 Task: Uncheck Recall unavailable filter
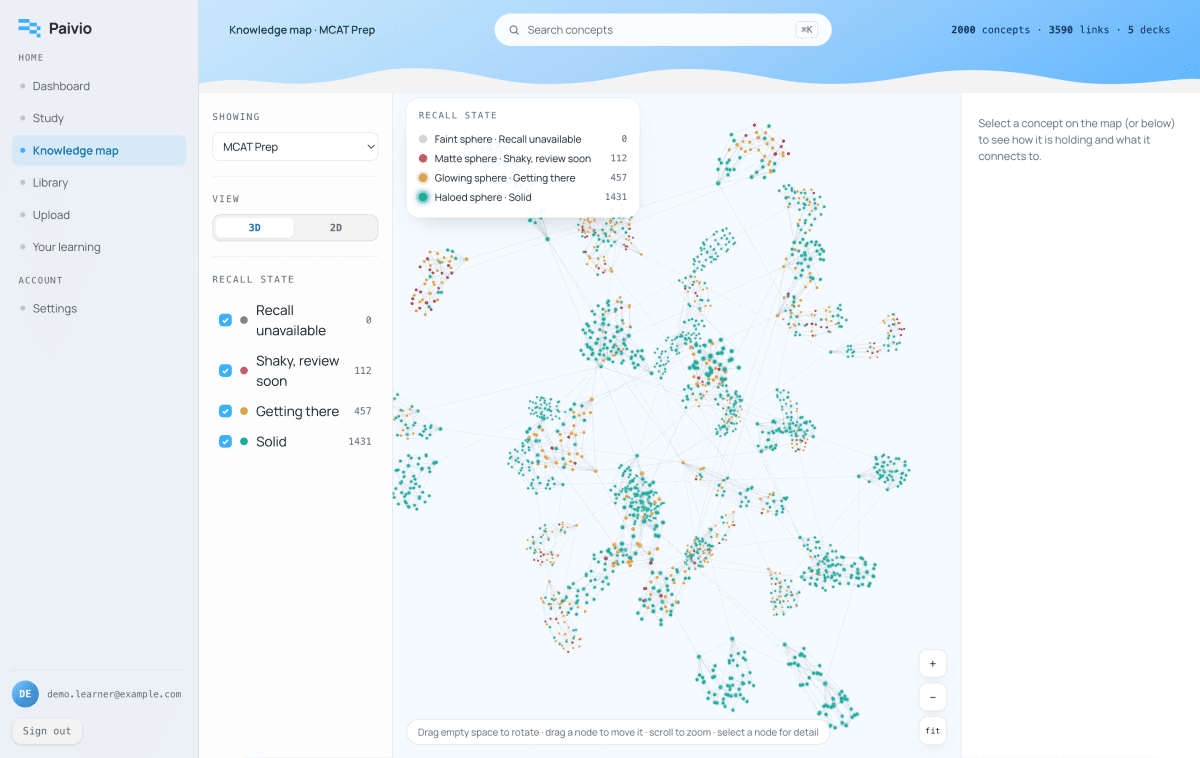(x=225, y=320)
